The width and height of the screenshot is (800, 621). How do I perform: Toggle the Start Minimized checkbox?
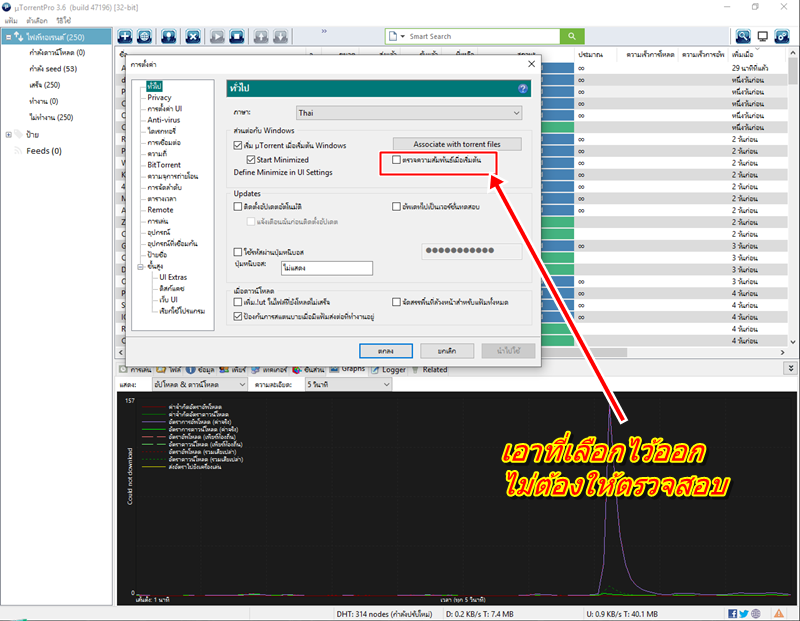point(251,160)
